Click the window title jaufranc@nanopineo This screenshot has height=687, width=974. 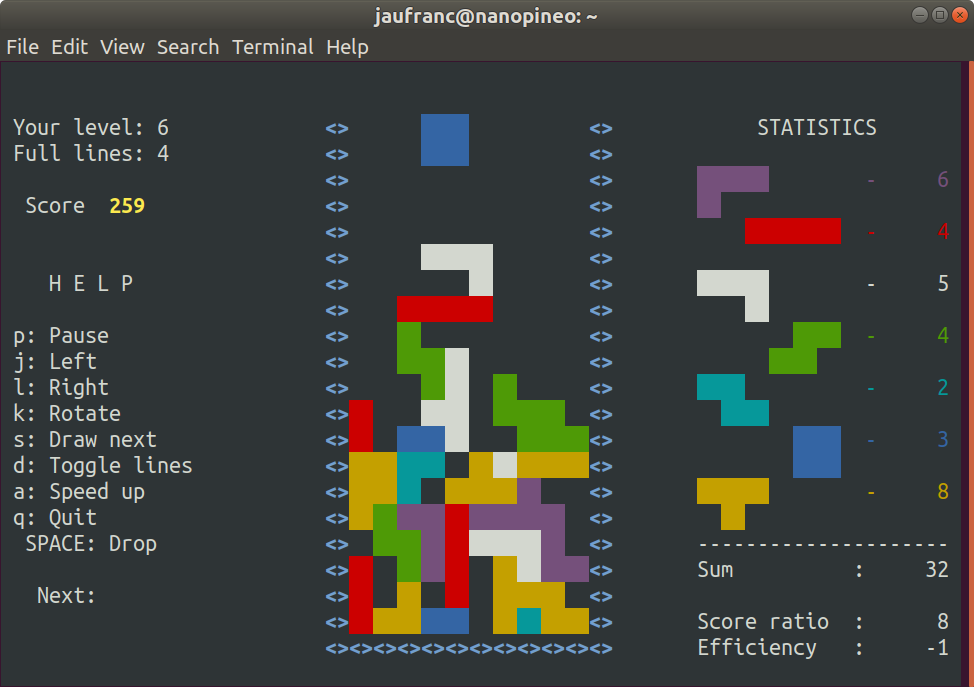click(485, 16)
